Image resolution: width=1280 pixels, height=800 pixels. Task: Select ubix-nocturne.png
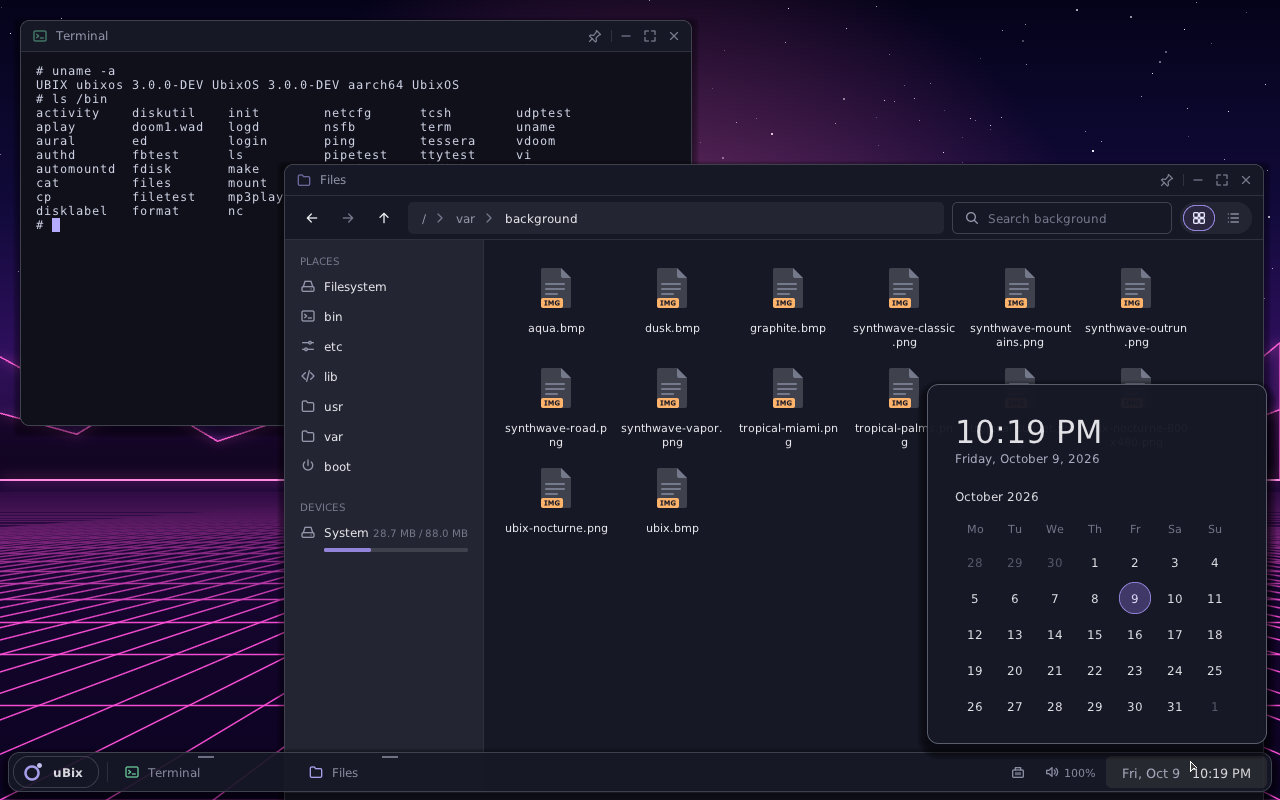tap(556, 501)
